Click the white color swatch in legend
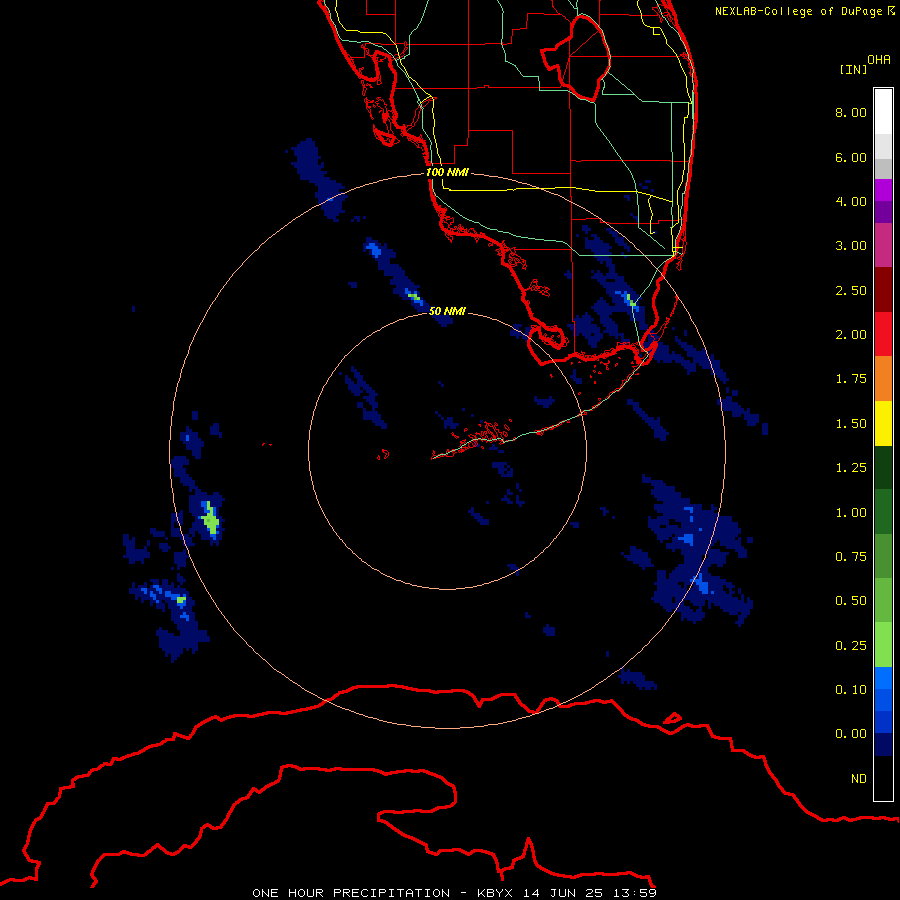This screenshot has width=900, height=900. (x=883, y=111)
